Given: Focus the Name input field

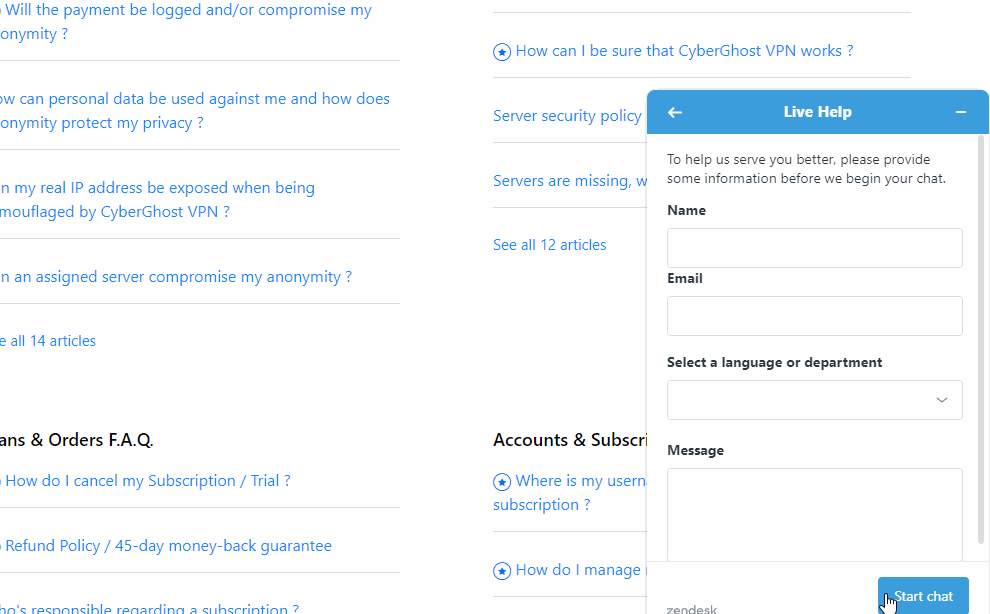Looking at the screenshot, I should 814,248.
